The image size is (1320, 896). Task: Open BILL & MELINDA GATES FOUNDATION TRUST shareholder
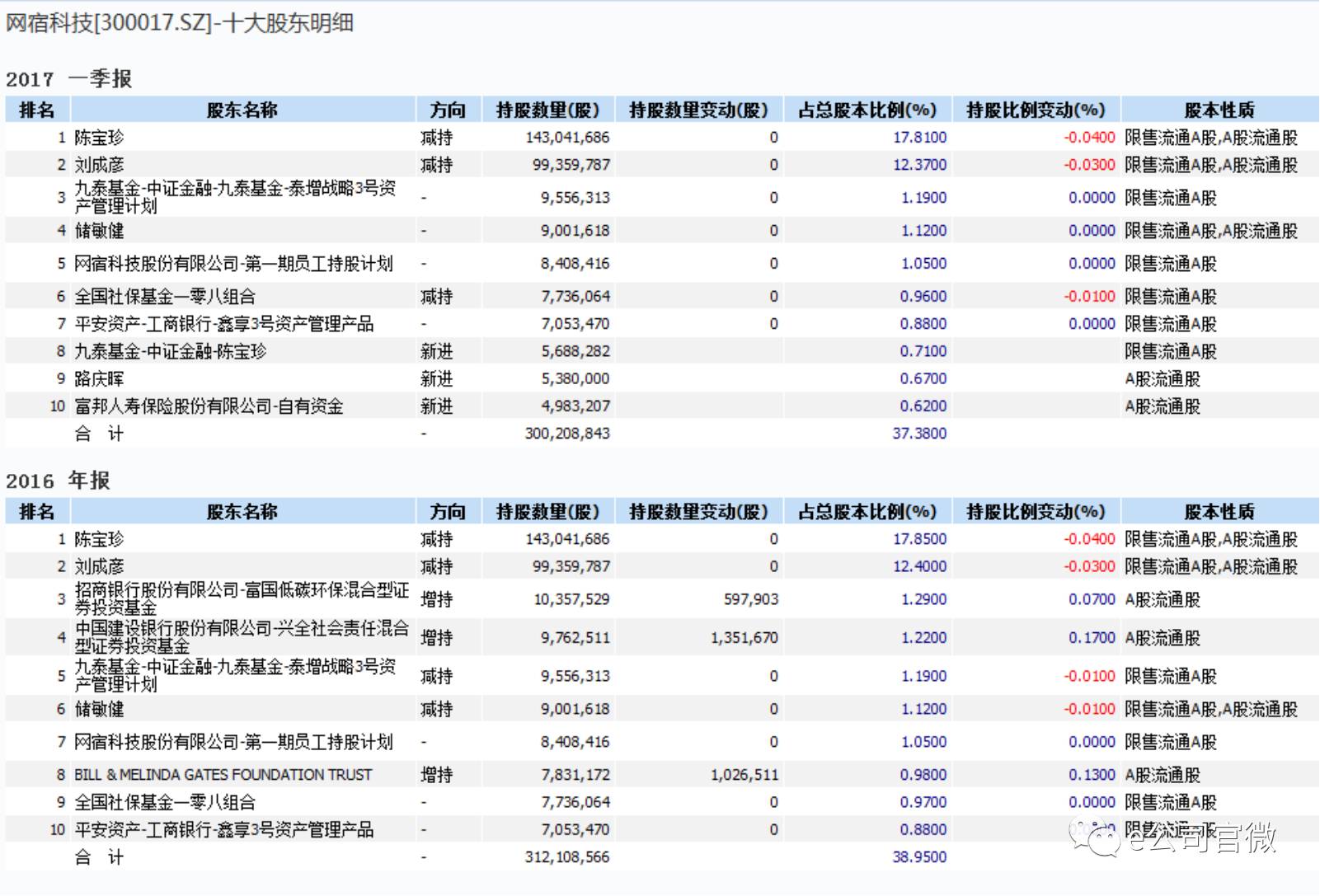point(223,775)
